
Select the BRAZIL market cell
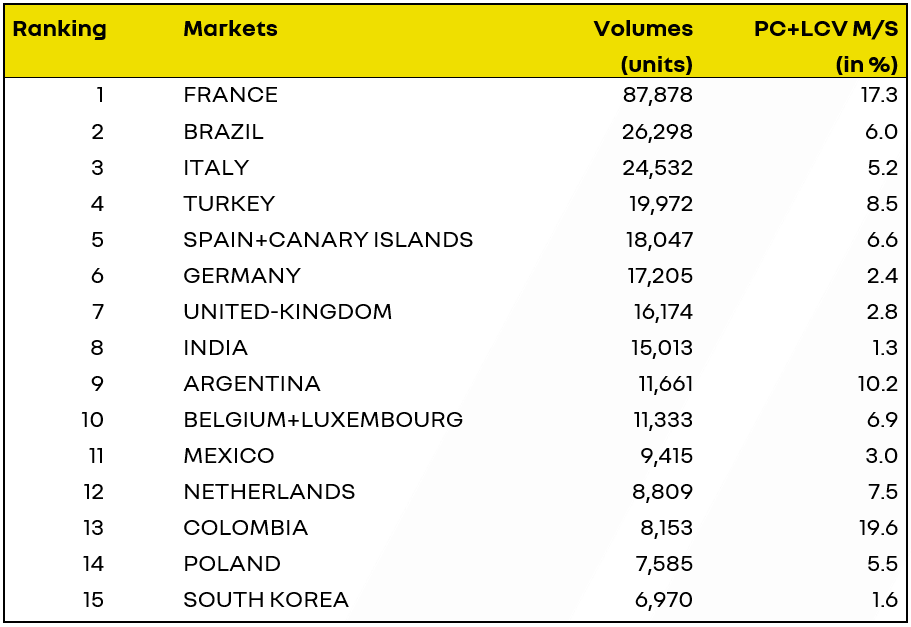[x=224, y=132]
